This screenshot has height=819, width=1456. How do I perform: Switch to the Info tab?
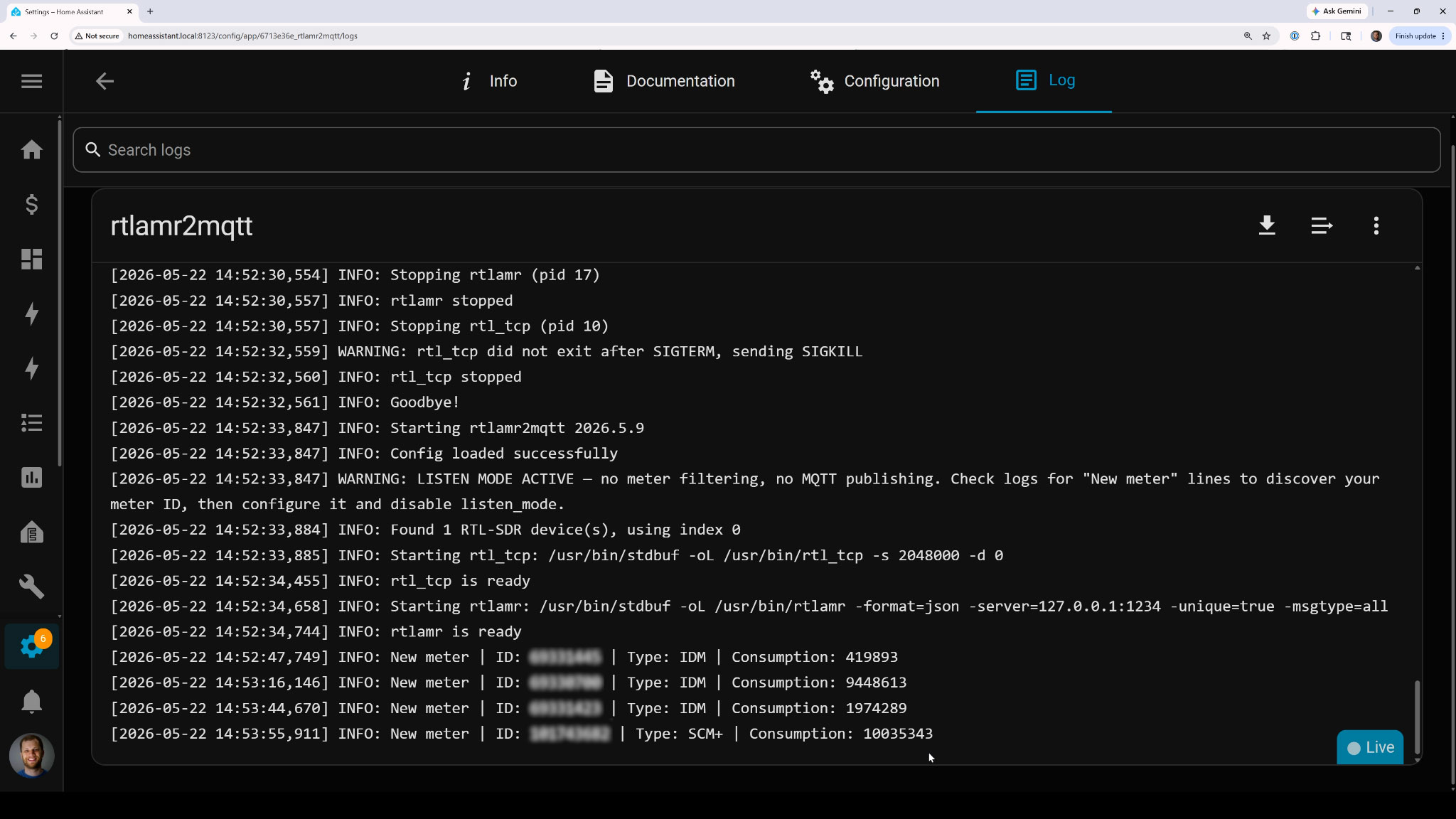pyautogui.click(x=488, y=81)
